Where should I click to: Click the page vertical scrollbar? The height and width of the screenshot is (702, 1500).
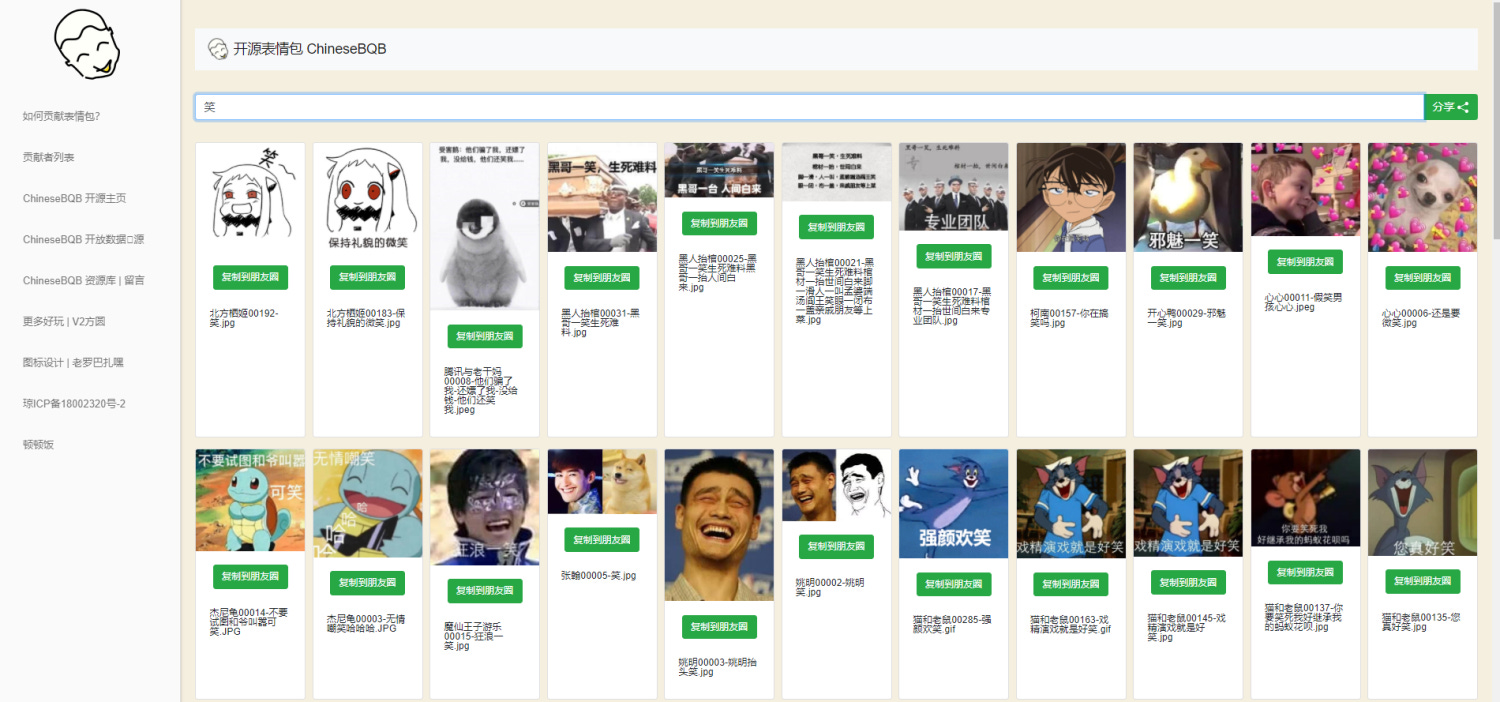(1495, 120)
